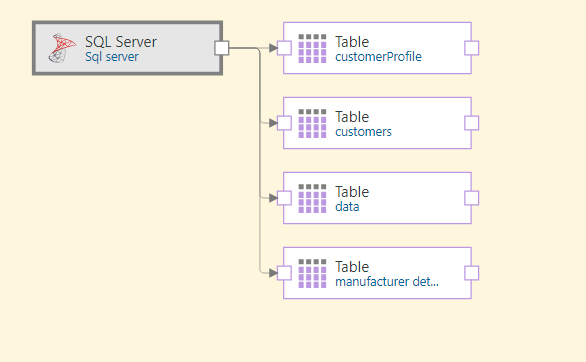Select the customers table input port

tap(284, 123)
